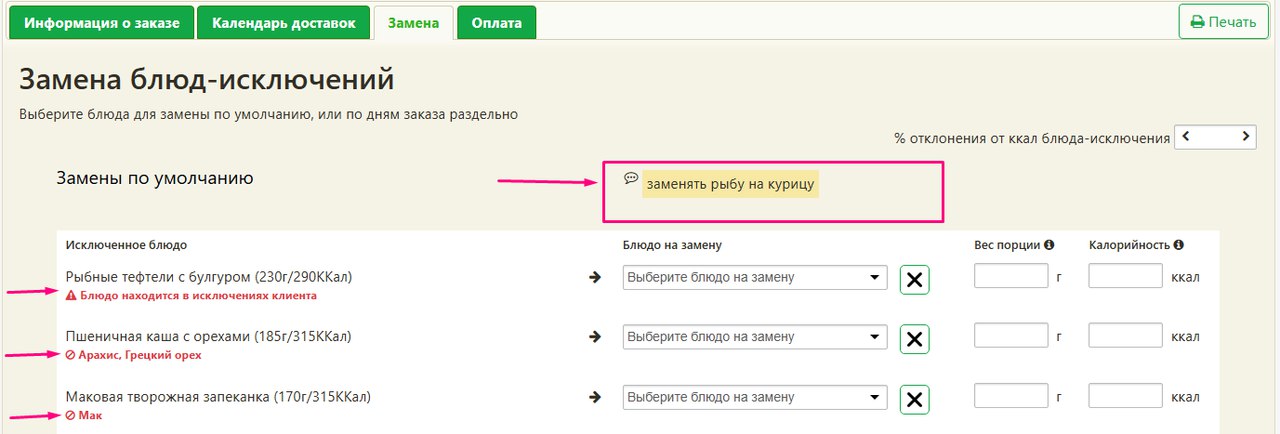Open replacement dropdown for Маковая запеканка
The image size is (1280, 434).
754,398
